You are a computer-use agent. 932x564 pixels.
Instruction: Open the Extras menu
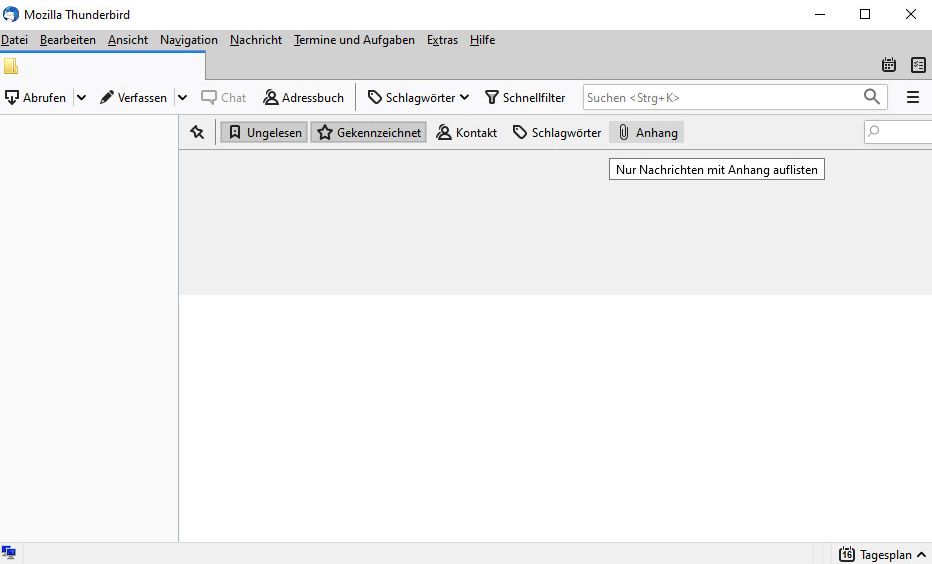[x=442, y=40]
